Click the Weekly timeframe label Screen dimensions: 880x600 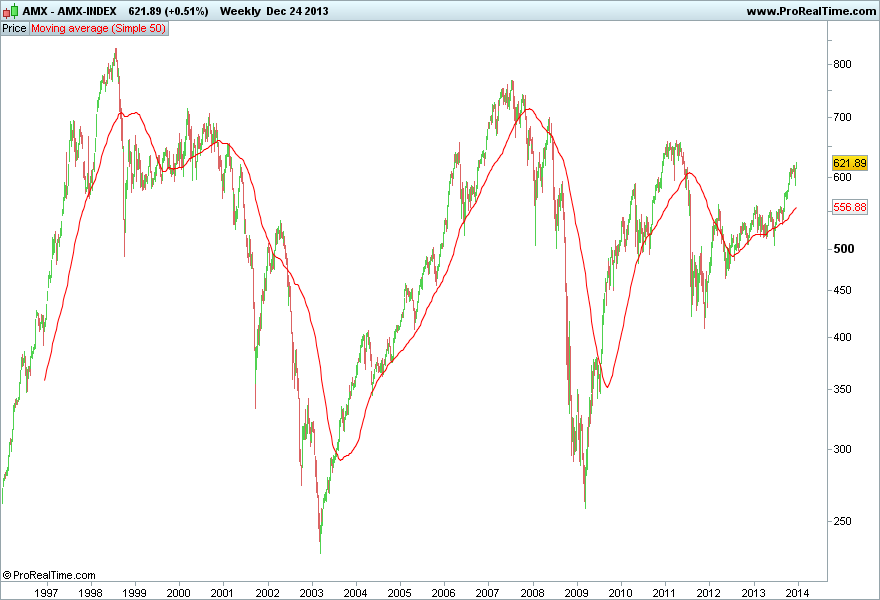point(240,11)
